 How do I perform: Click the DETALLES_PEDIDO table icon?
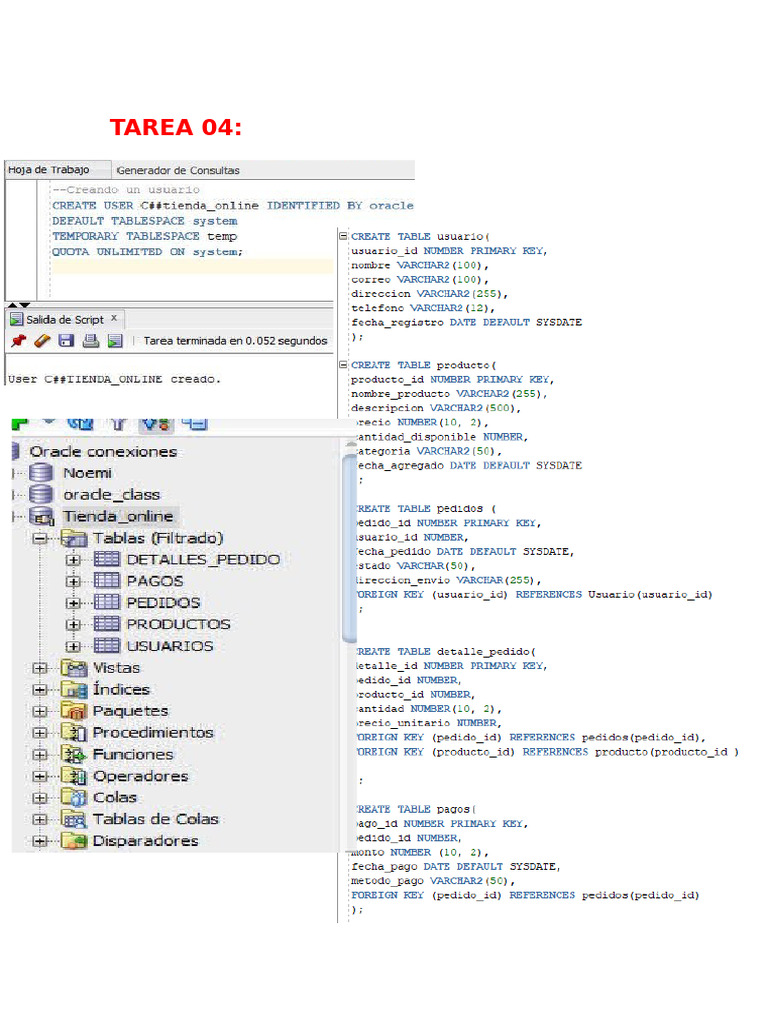click(x=106, y=560)
